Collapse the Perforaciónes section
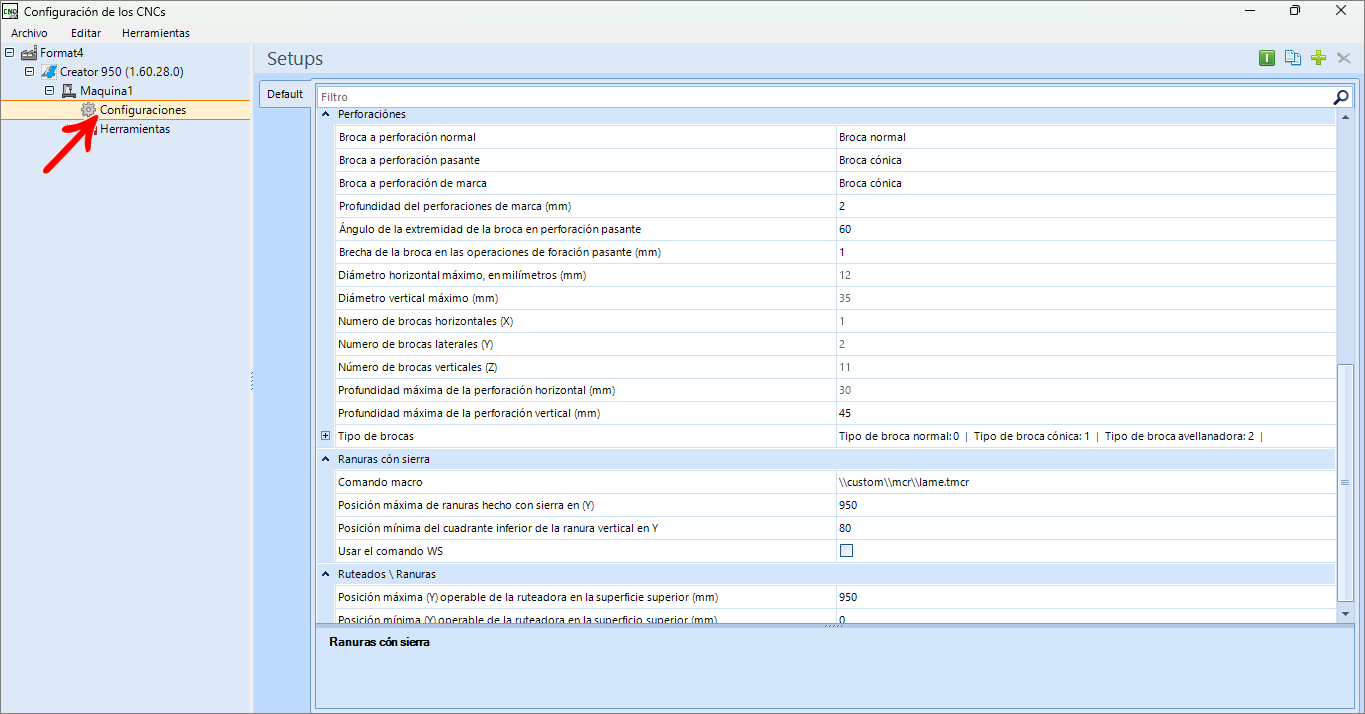The width and height of the screenshot is (1365, 714). pyautogui.click(x=325, y=115)
